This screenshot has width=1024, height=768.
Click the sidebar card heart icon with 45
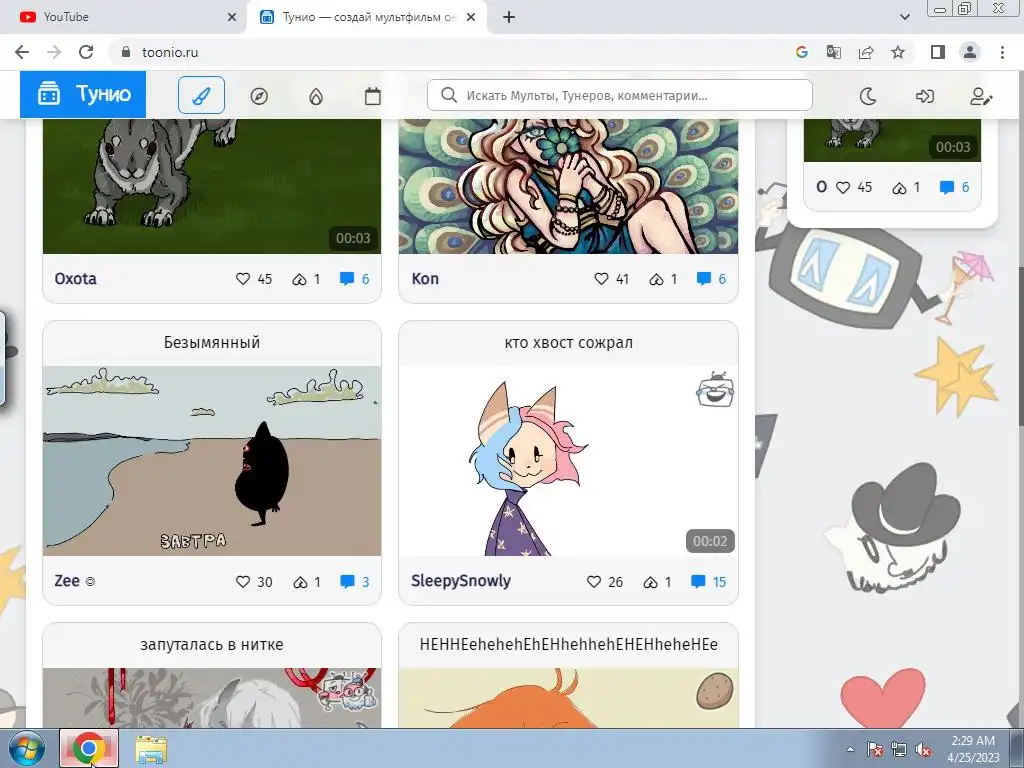point(843,187)
